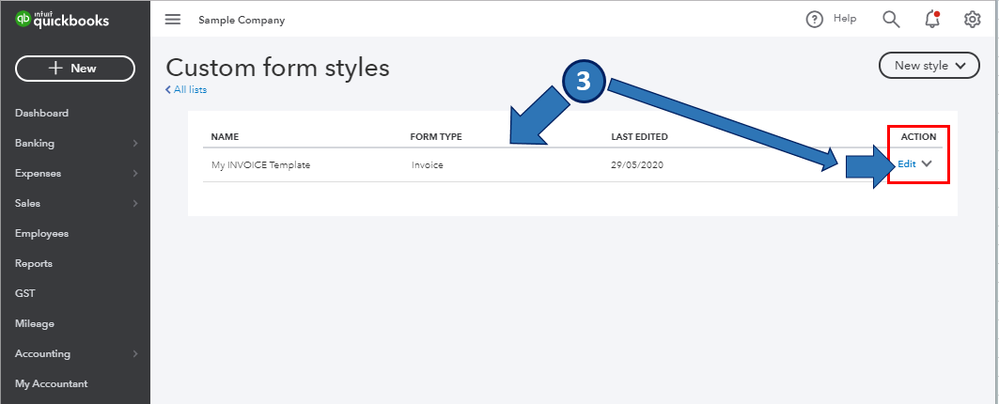999x404 pixels.
Task: Open the Help question mark icon
Action: click(x=815, y=19)
